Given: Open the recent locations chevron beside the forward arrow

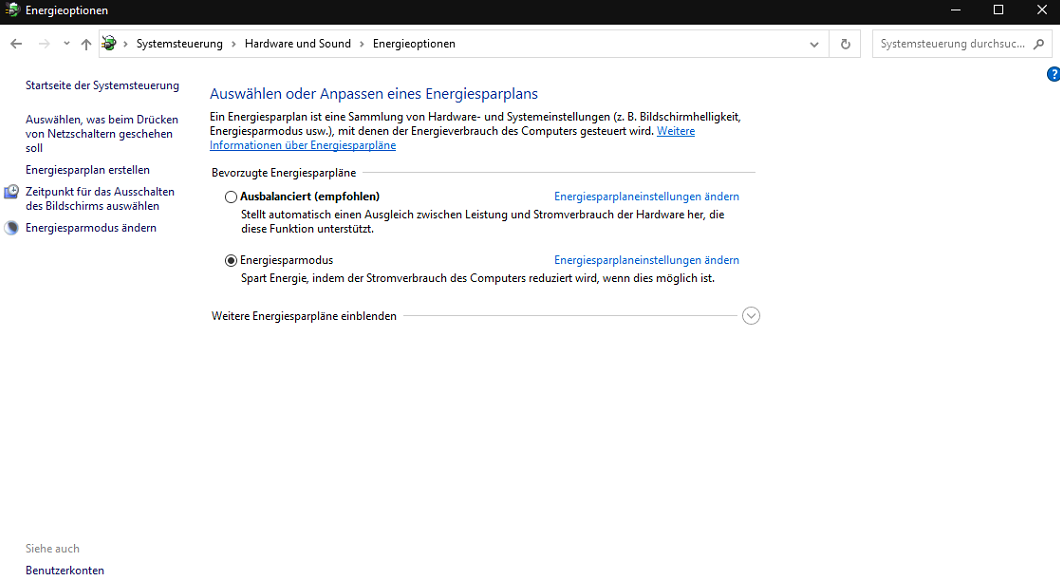Looking at the screenshot, I should pos(66,44).
